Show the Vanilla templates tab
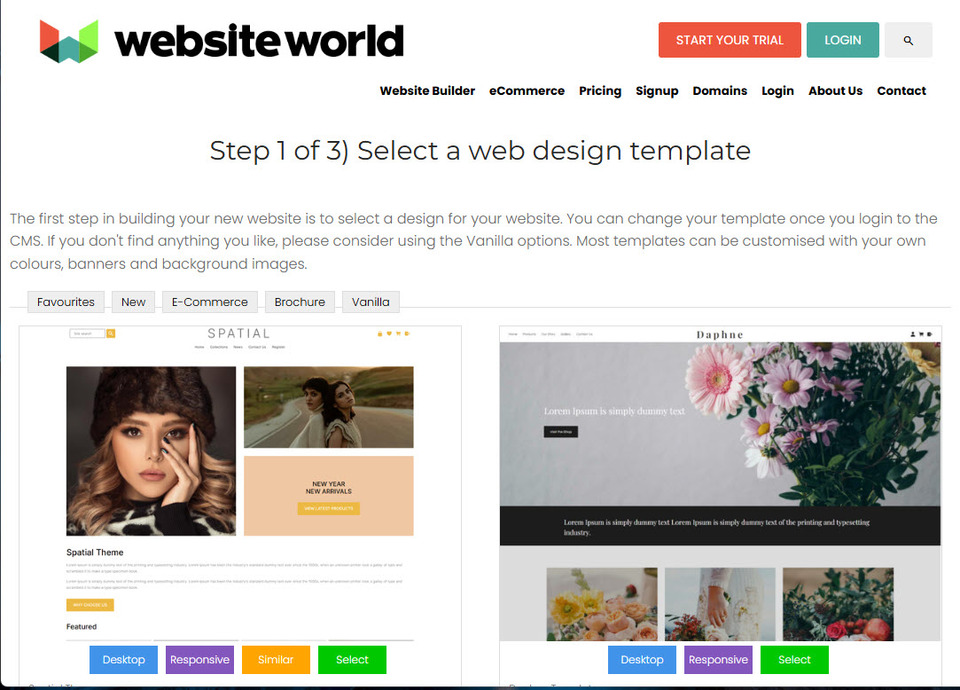The image size is (960, 690). pos(370,302)
